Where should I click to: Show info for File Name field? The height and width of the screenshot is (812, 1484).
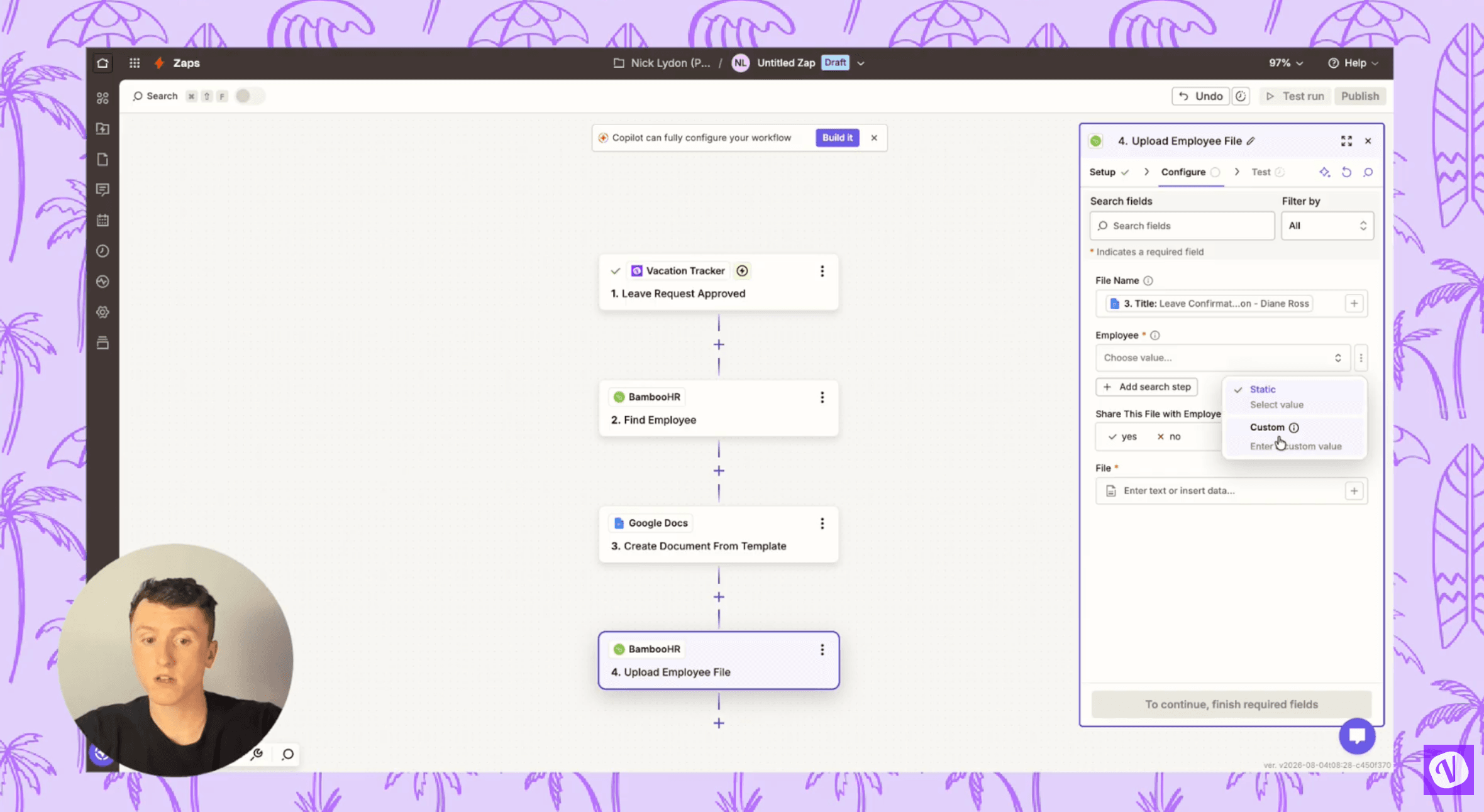[x=1148, y=281]
